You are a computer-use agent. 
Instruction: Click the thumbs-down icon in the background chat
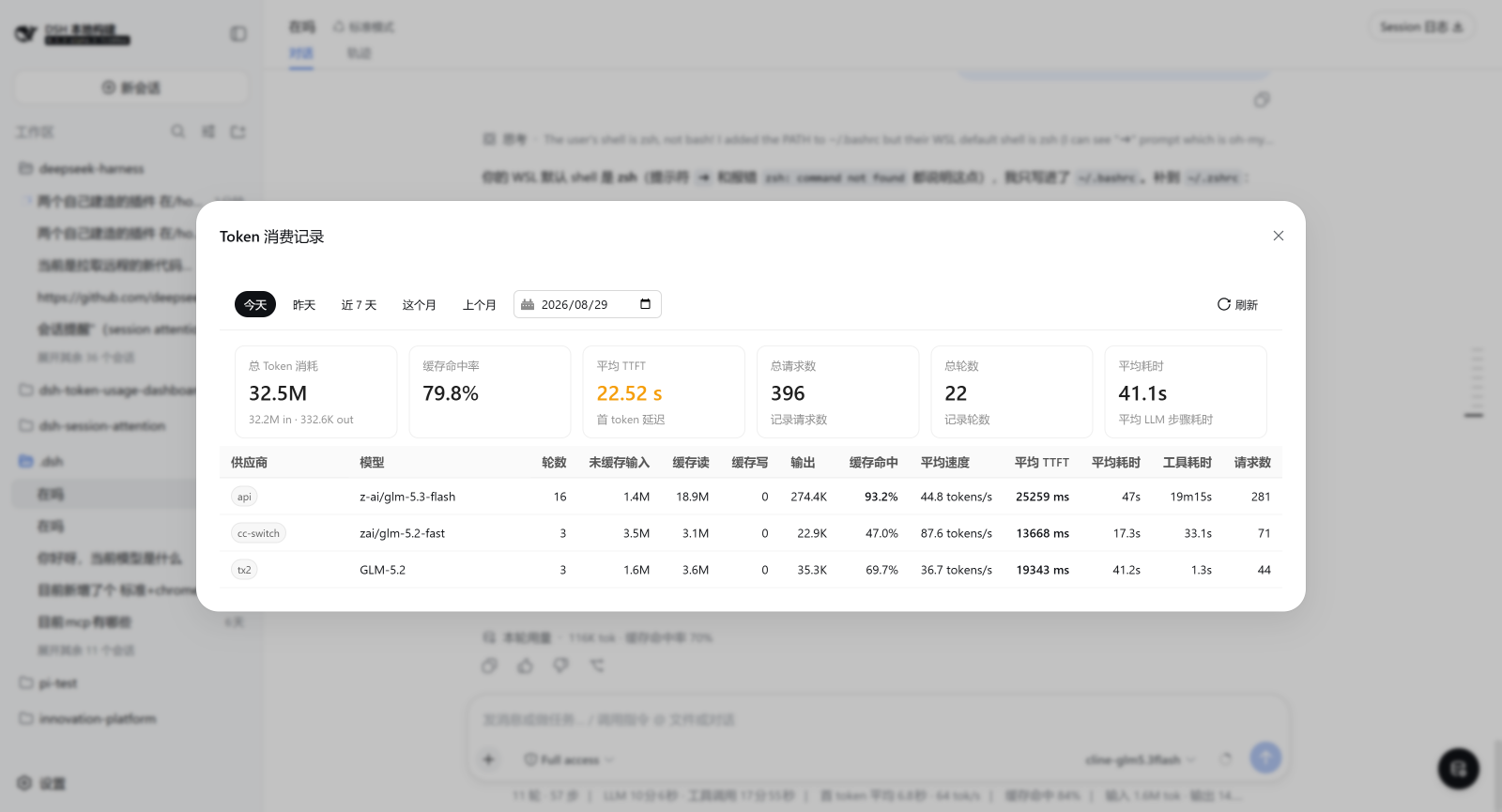[x=560, y=666]
